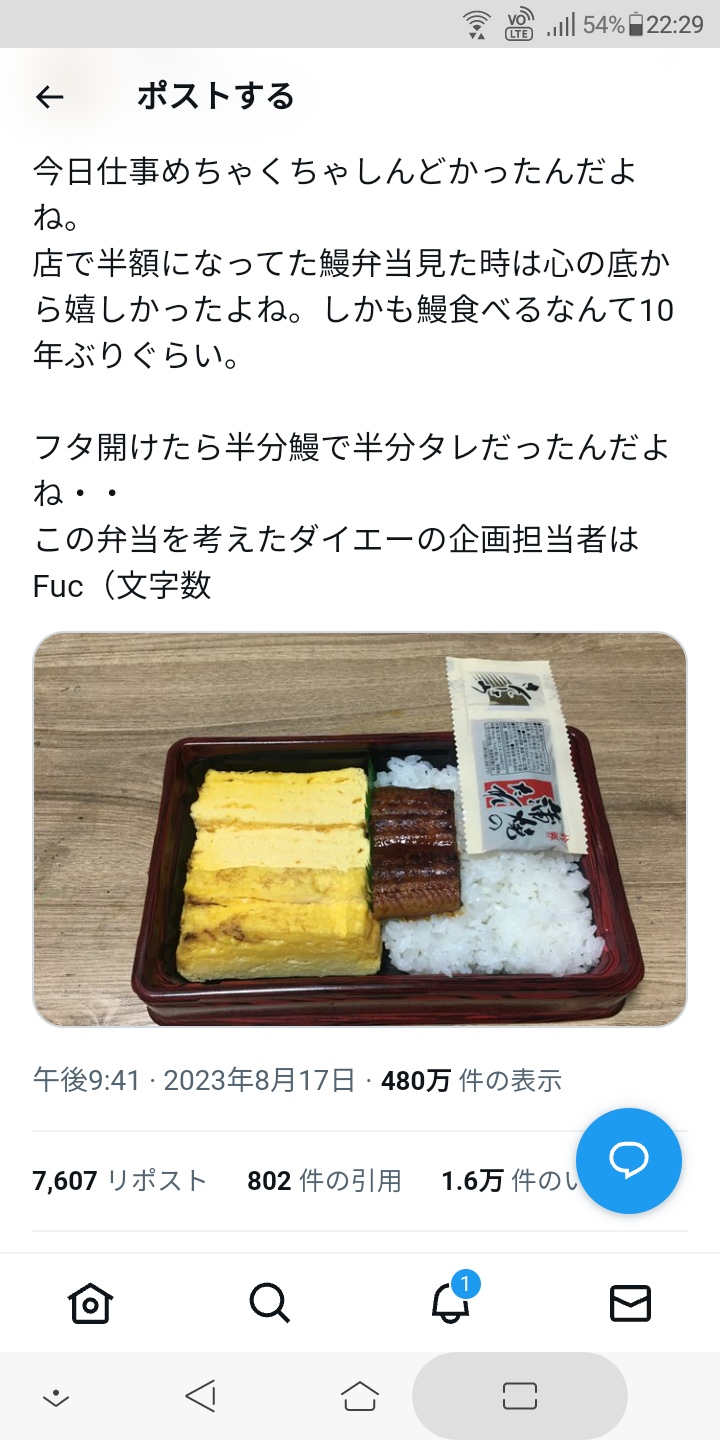
Task: Tap the ポストする header title
Action: [215, 97]
